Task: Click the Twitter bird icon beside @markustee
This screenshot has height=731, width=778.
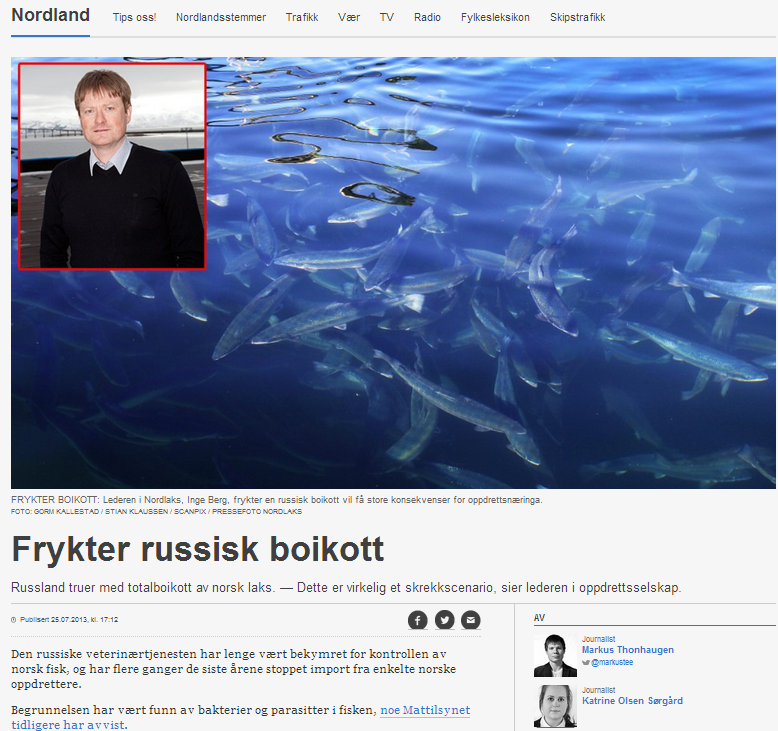Action: click(x=585, y=663)
